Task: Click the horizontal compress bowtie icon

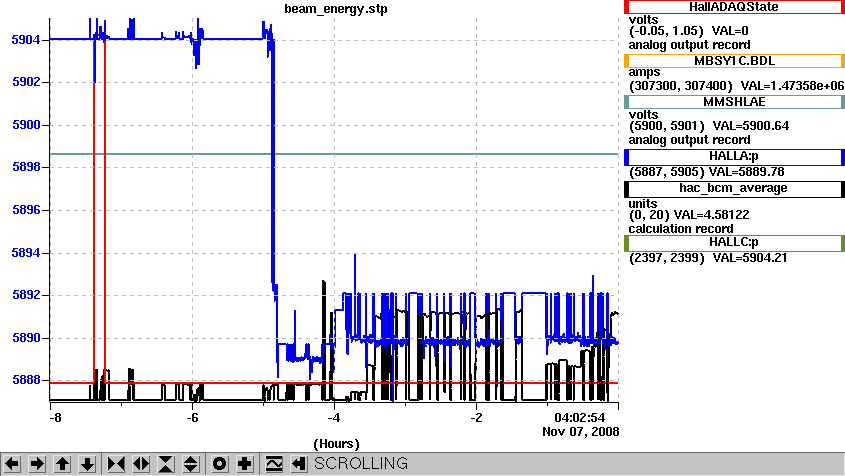Action: click(116, 464)
